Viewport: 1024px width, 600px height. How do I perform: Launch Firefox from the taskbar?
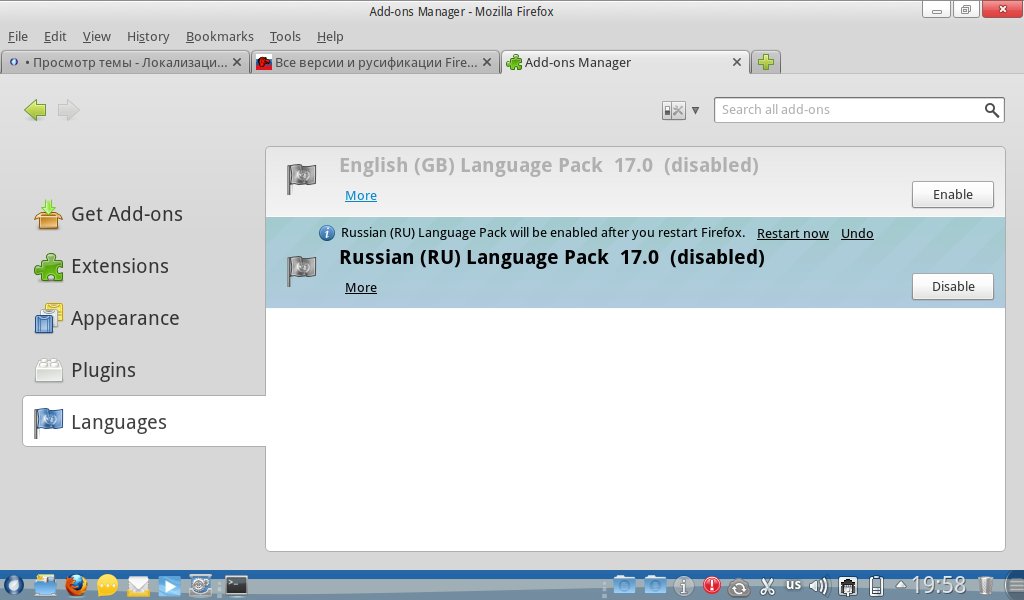[x=76, y=586]
